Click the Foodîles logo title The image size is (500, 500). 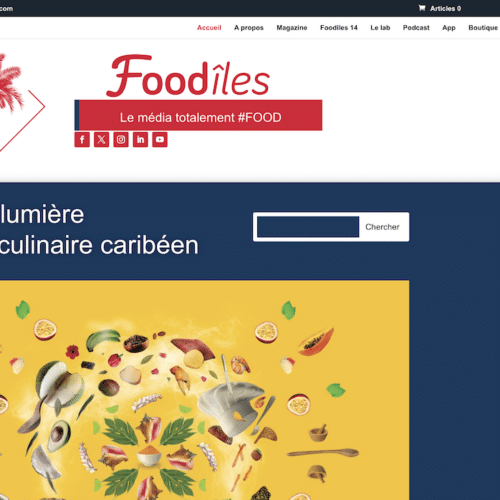tap(188, 76)
